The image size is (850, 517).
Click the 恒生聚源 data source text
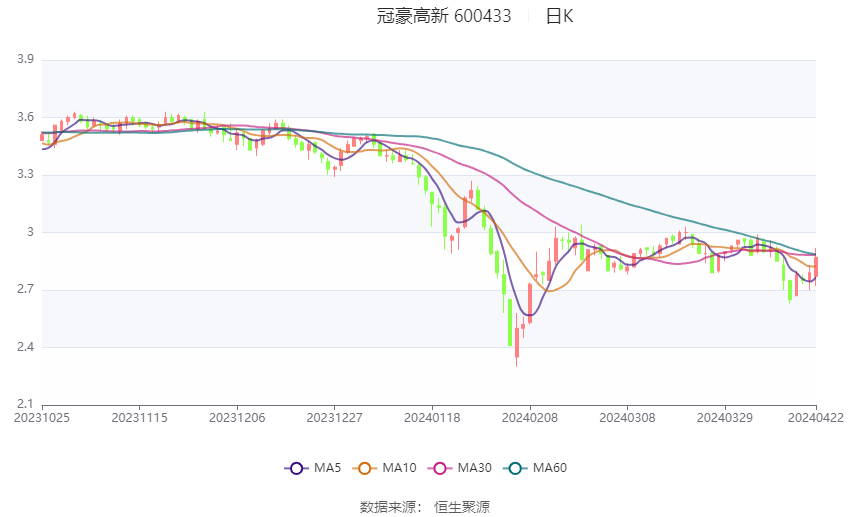[x=461, y=507]
